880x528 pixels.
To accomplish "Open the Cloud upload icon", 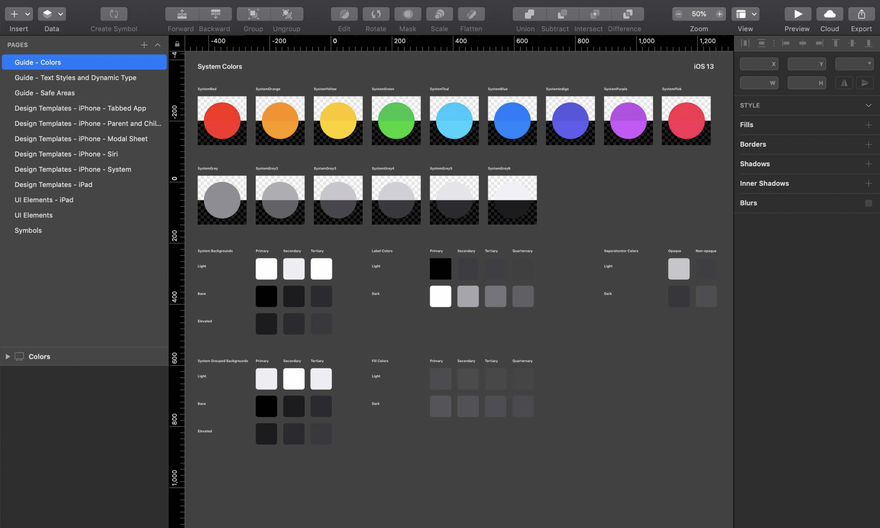I will [x=829, y=14].
